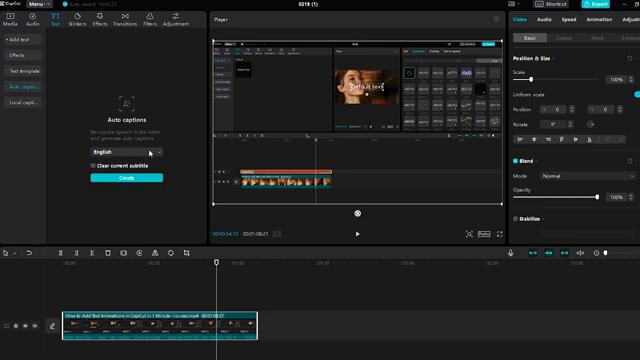This screenshot has height=360, width=640.
Task: Lock the video track
Action: 16,326
